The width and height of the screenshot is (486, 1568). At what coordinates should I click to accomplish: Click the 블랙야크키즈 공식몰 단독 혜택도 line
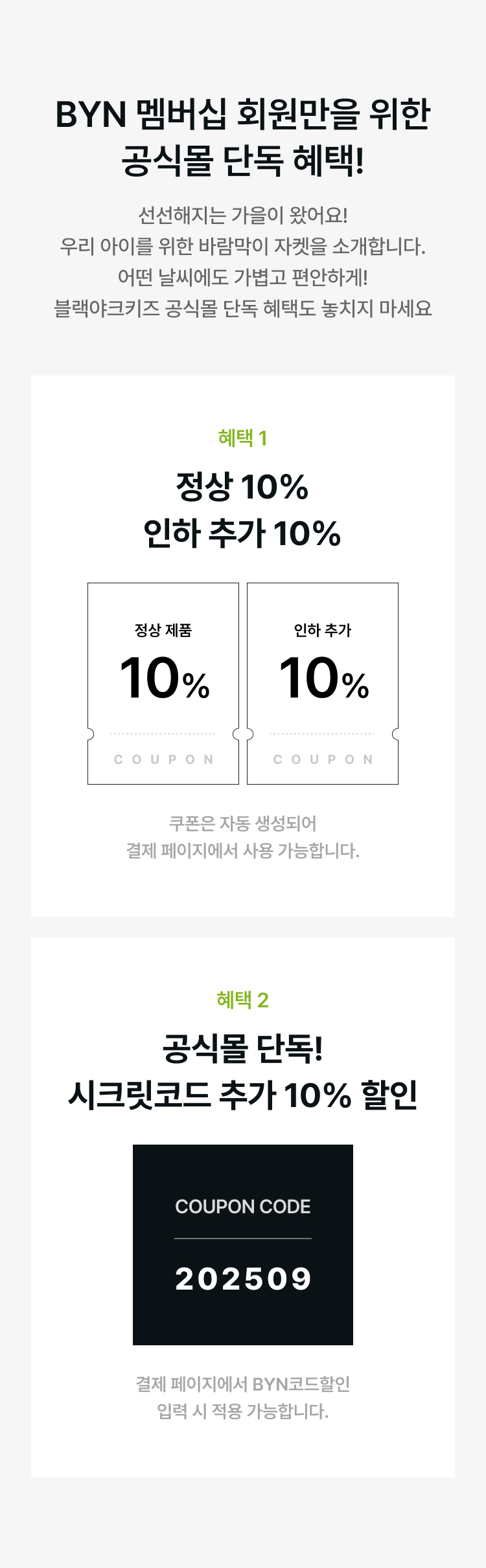click(x=243, y=308)
